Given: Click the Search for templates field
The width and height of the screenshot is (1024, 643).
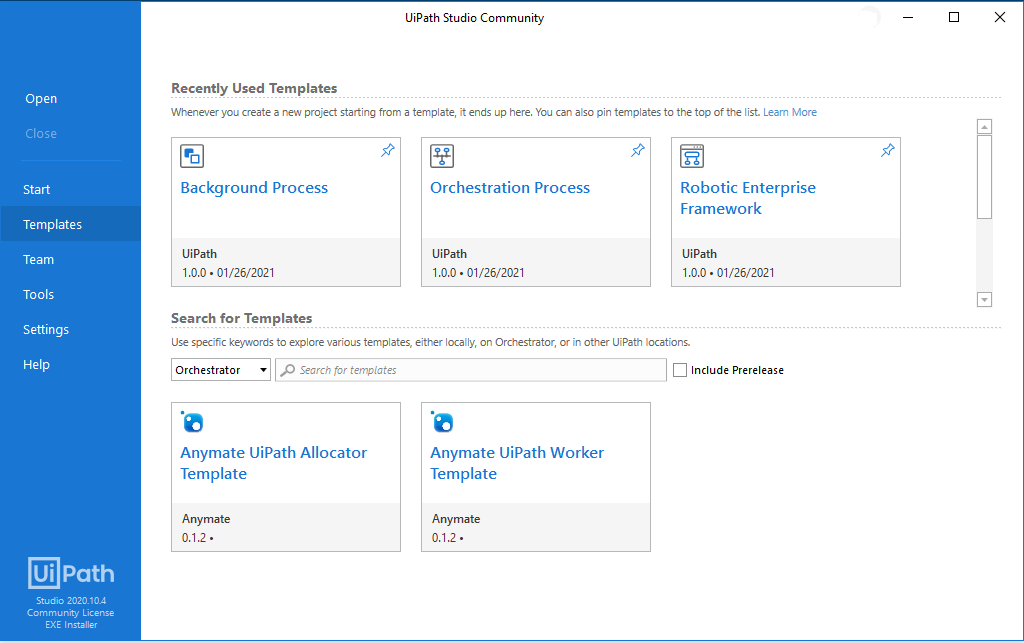Looking at the screenshot, I should pos(471,369).
